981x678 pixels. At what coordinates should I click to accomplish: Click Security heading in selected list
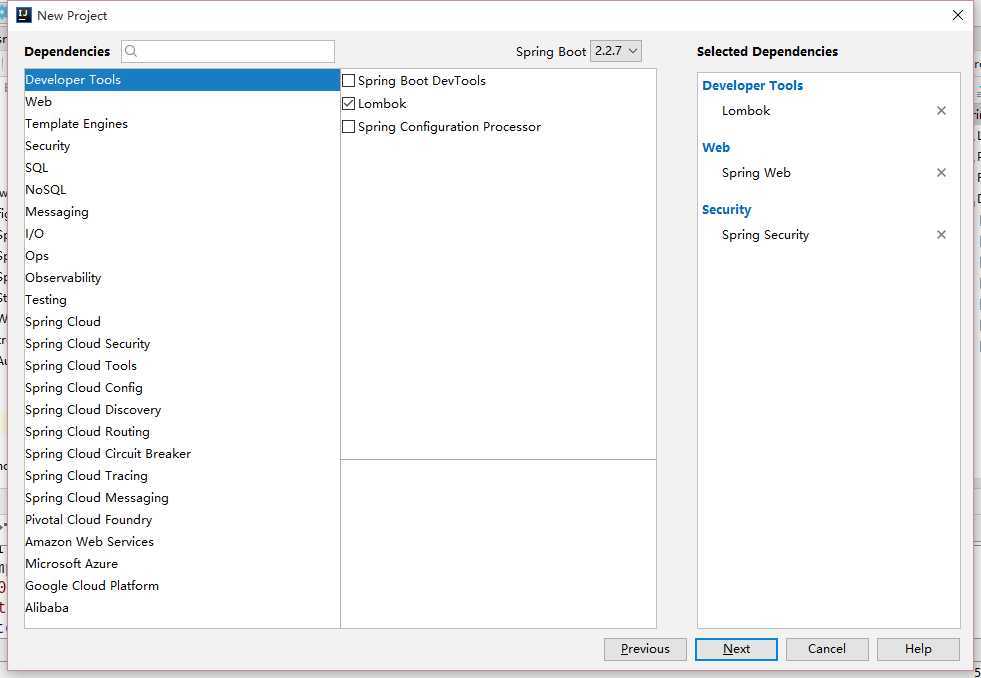[x=726, y=210]
